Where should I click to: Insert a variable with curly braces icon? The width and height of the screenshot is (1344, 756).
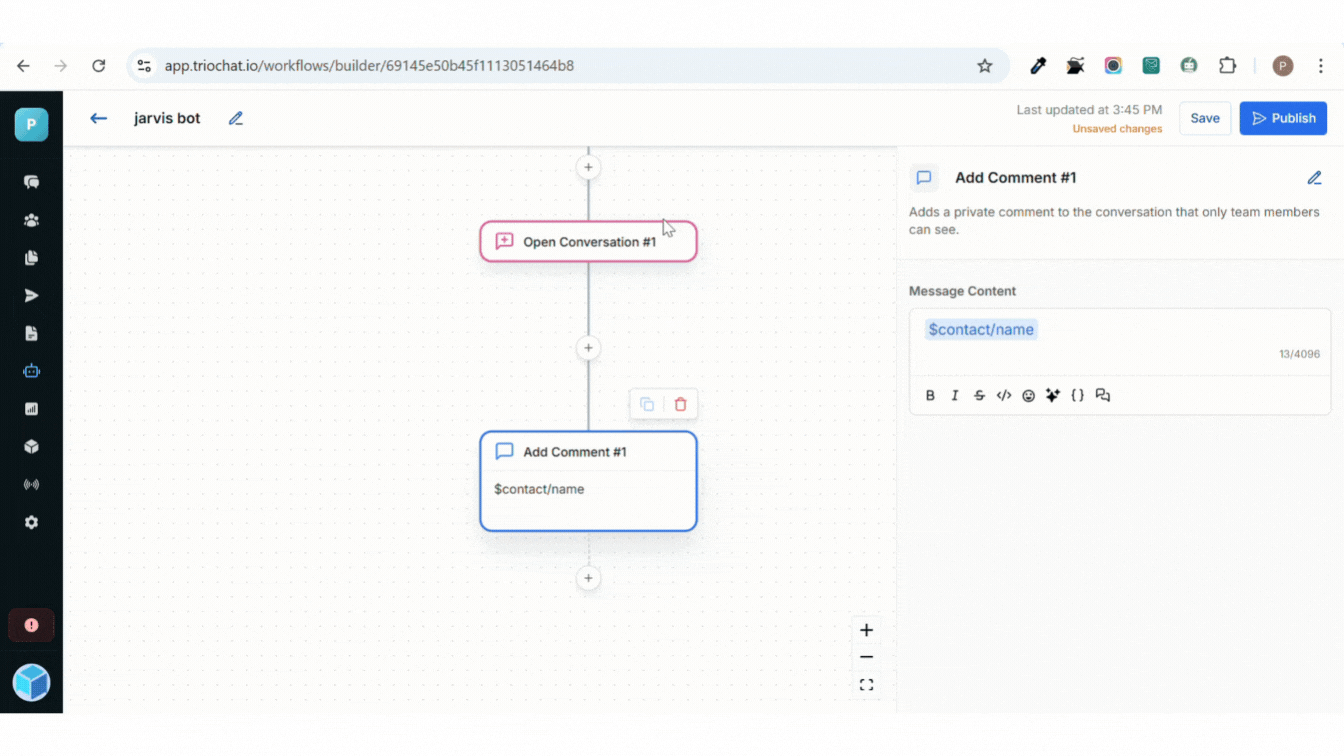(1077, 396)
